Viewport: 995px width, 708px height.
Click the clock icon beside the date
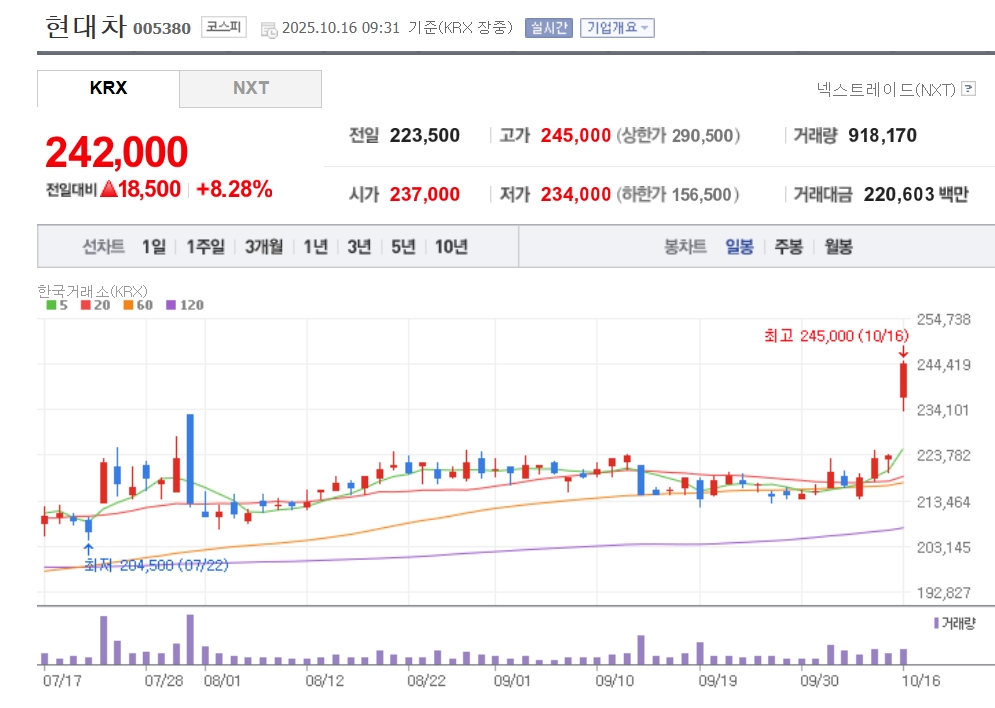click(269, 29)
